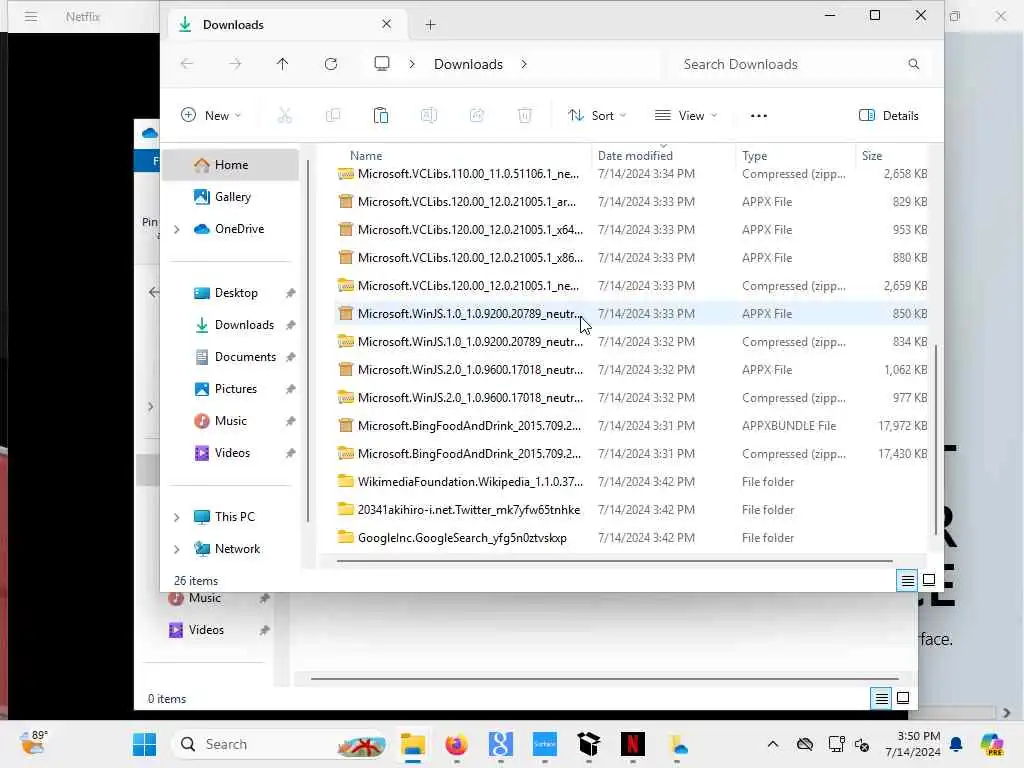Click the horizontal scrollbar of file list

tap(615, 560)
